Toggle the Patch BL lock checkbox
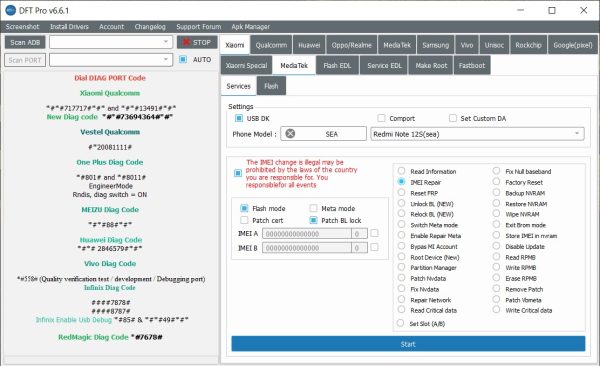This screenshot has height=366, width=600. pos(313,220)
